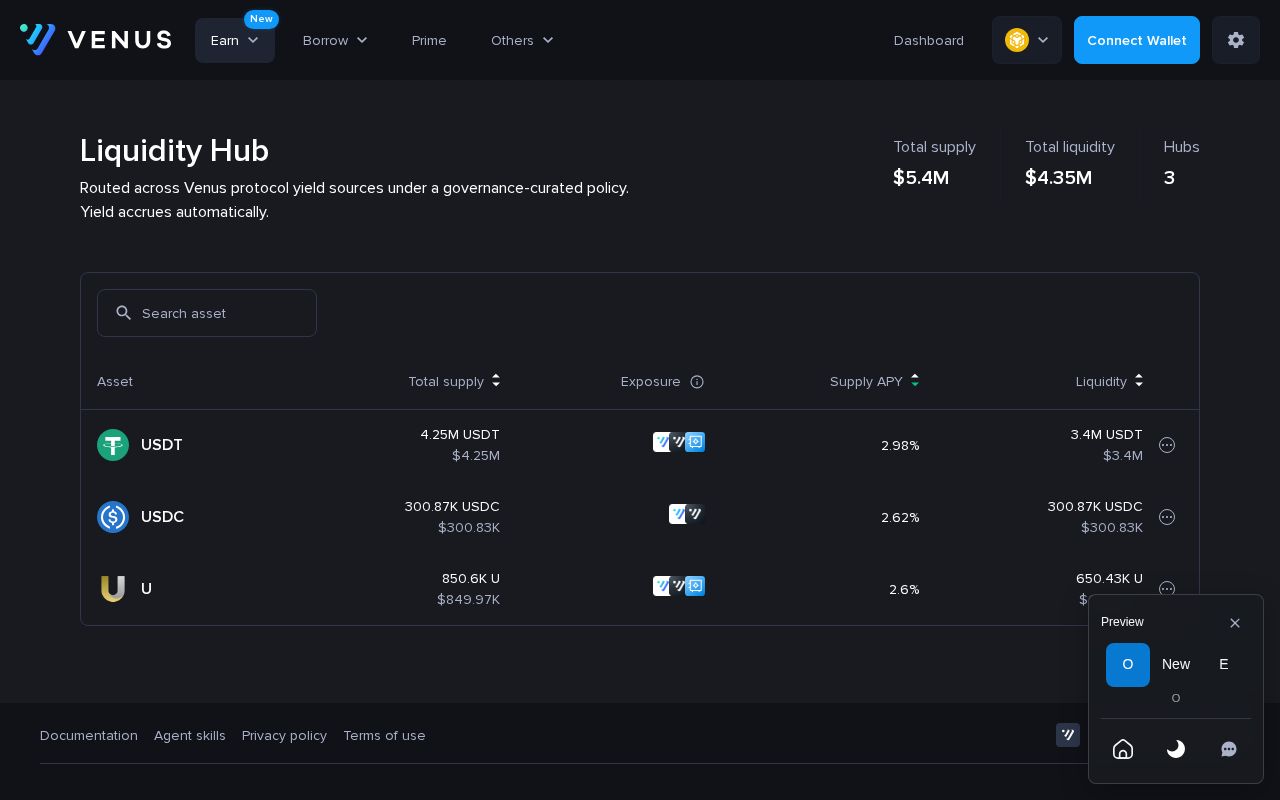This screenshot has height=800, width=1280.
Task: Select the highlighted O option in Preview
Action: [x=1128, y=665]
